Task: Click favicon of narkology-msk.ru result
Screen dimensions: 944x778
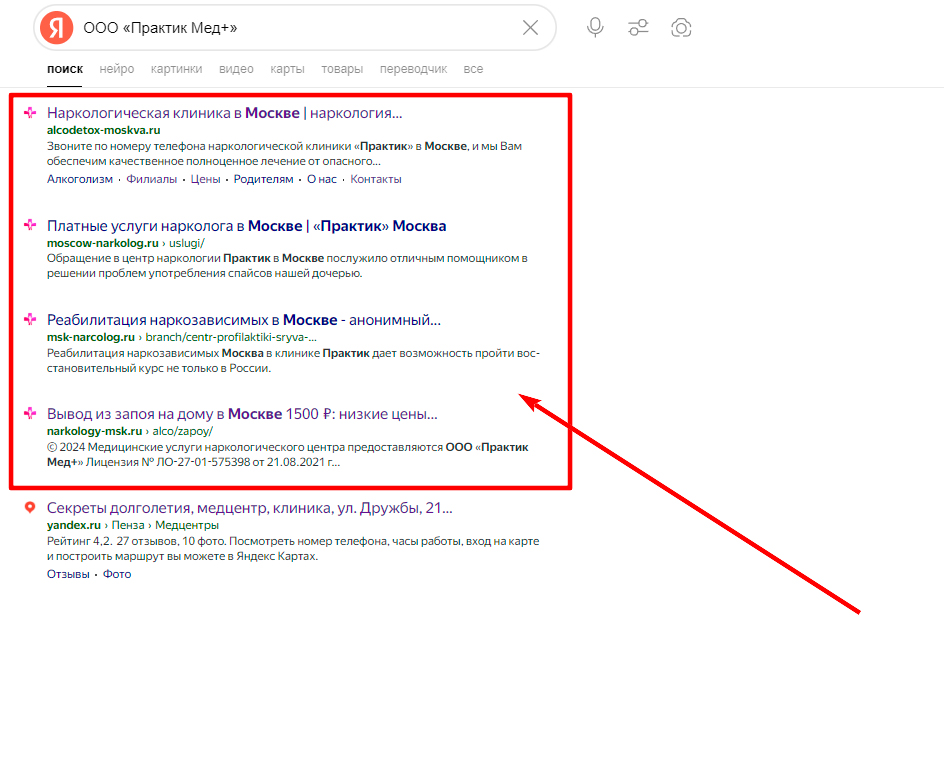Action: (x=30, y=414)
